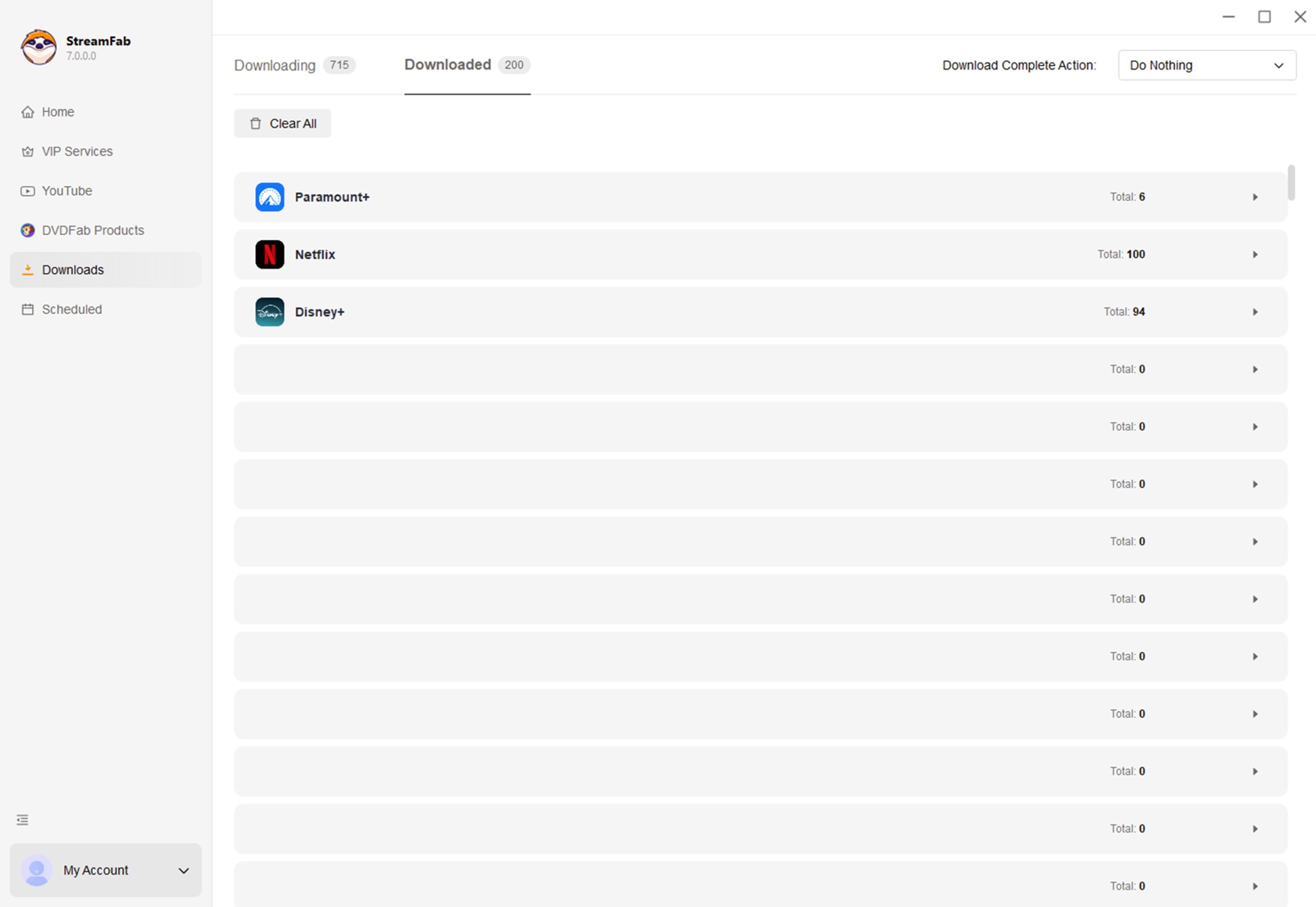The image size is (1316, 907).
Task: Open the Do Nothing action dropdown
Action: 1206,66
